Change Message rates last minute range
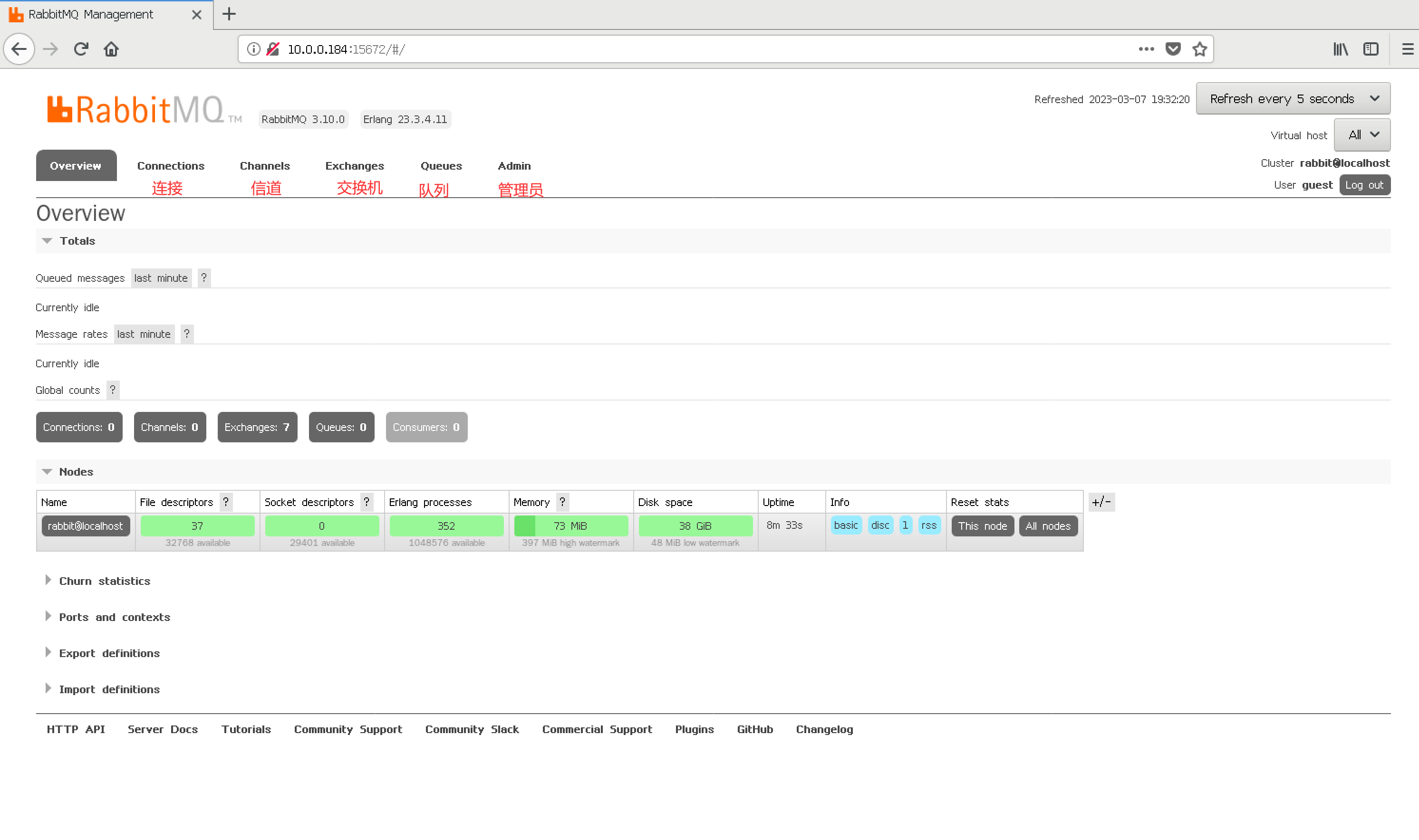The width and height of the screenshot is (1419, 840). (x=144, y=334)
